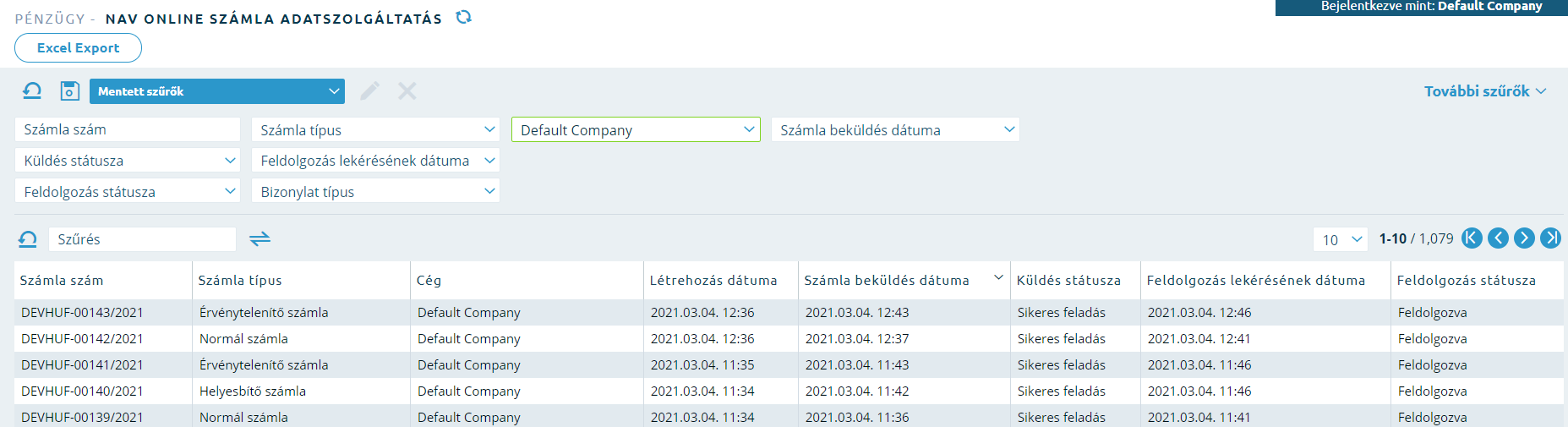Open the Számla típus filter dropdown
This screenshot has height=427, width=1568.
[x=375, y=129]
